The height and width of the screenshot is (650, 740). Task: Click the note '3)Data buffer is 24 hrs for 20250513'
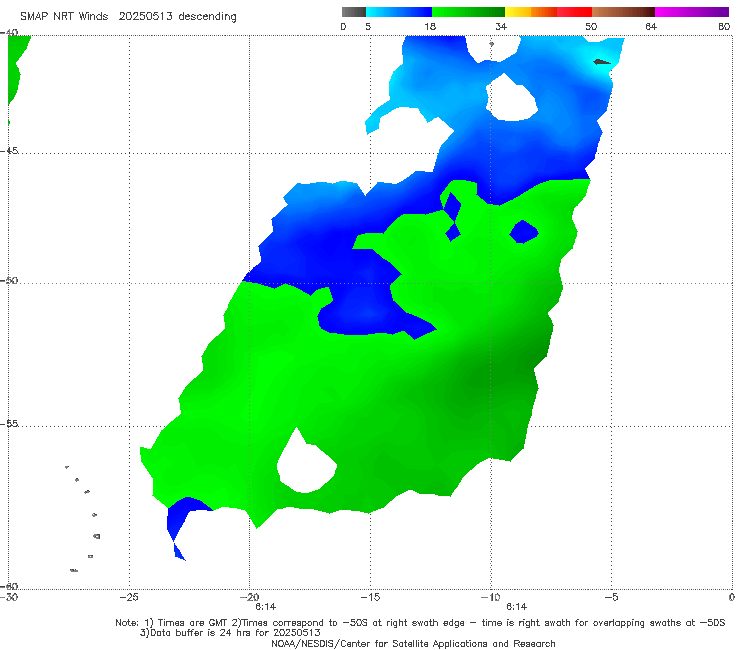230,633
